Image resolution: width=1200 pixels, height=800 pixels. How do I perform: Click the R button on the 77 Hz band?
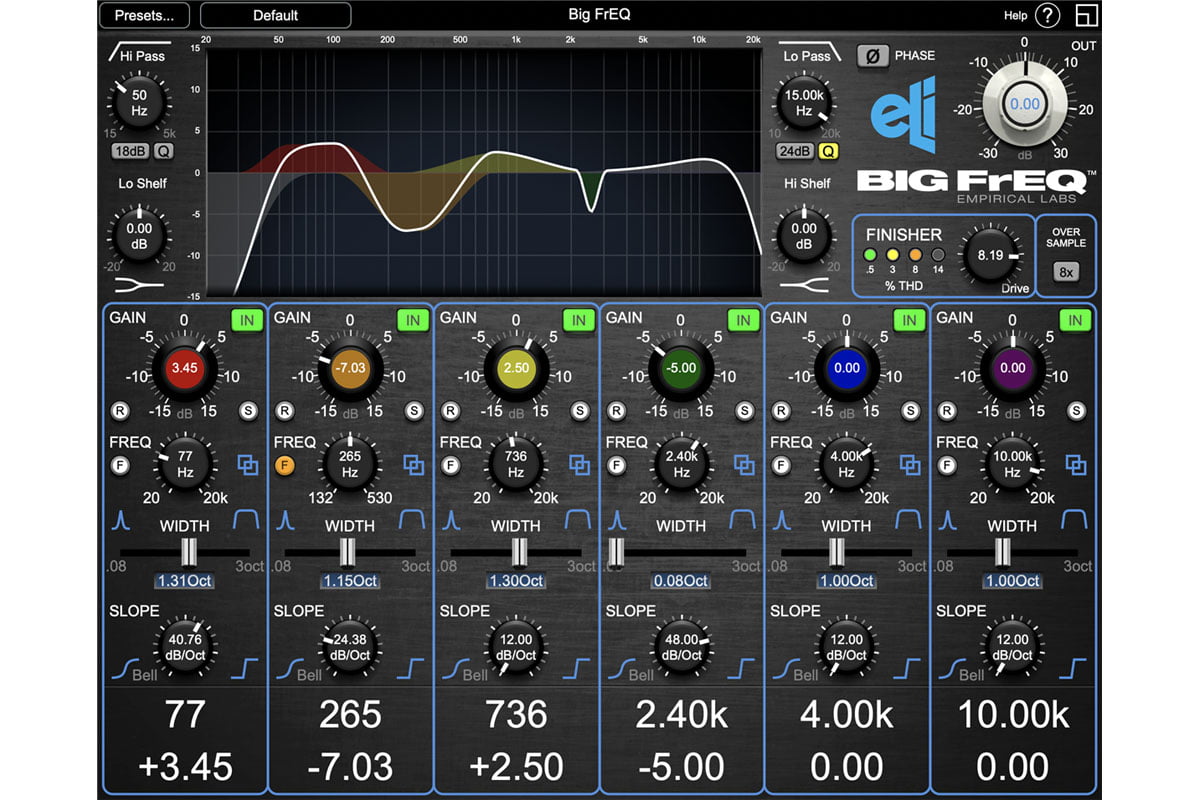(x=120, y=410)
